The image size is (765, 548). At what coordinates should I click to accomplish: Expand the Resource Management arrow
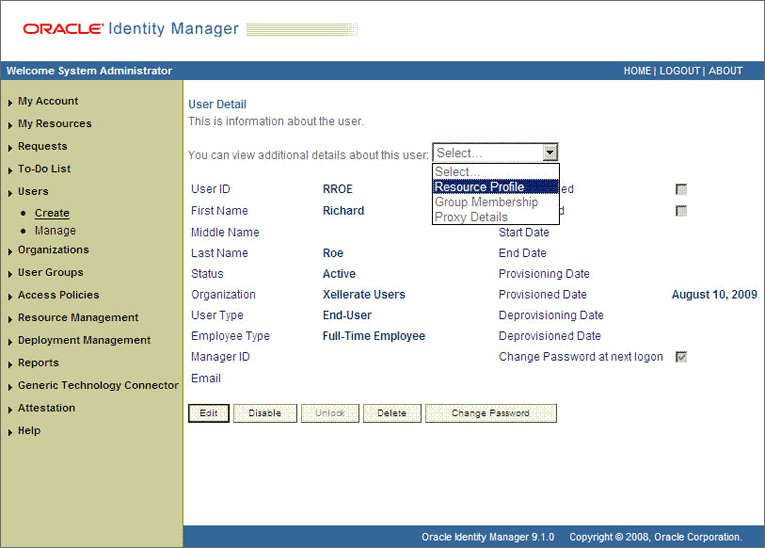[10, 319]
